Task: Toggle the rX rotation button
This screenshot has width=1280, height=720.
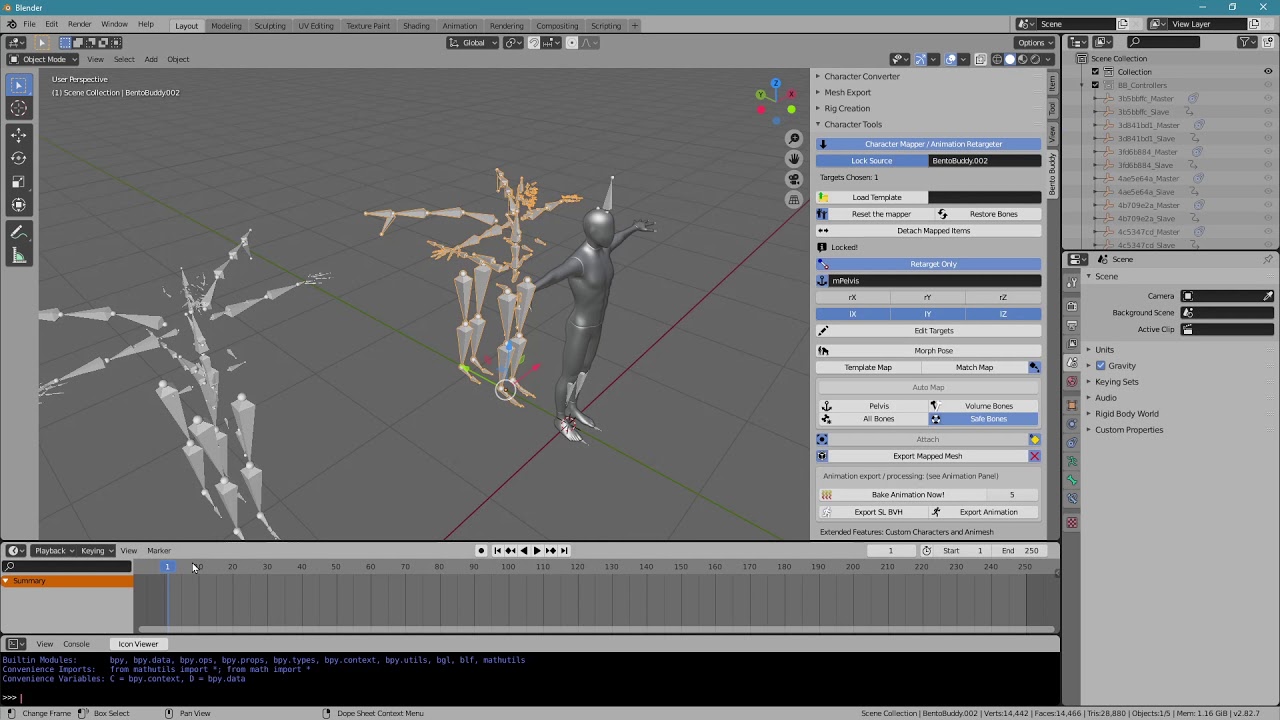Action: click(x=853, y=297)
